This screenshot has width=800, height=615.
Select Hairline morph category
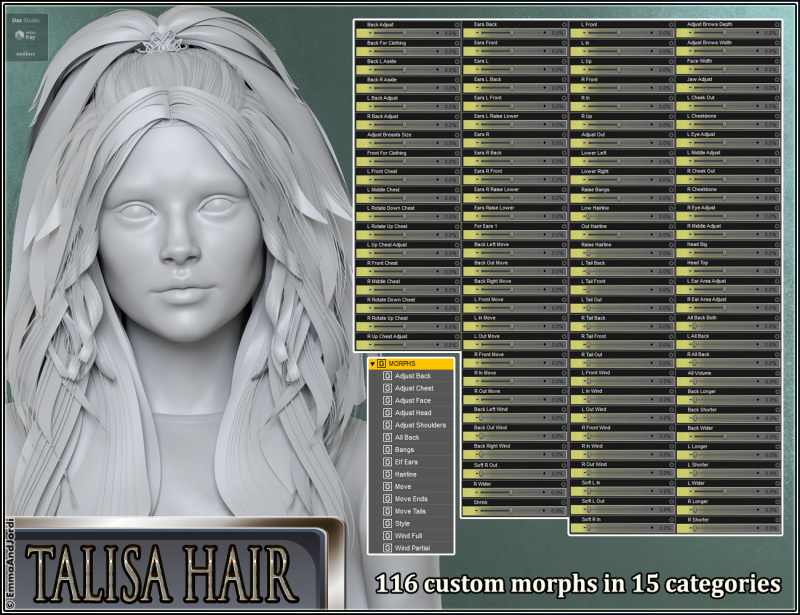click(405, 474)
